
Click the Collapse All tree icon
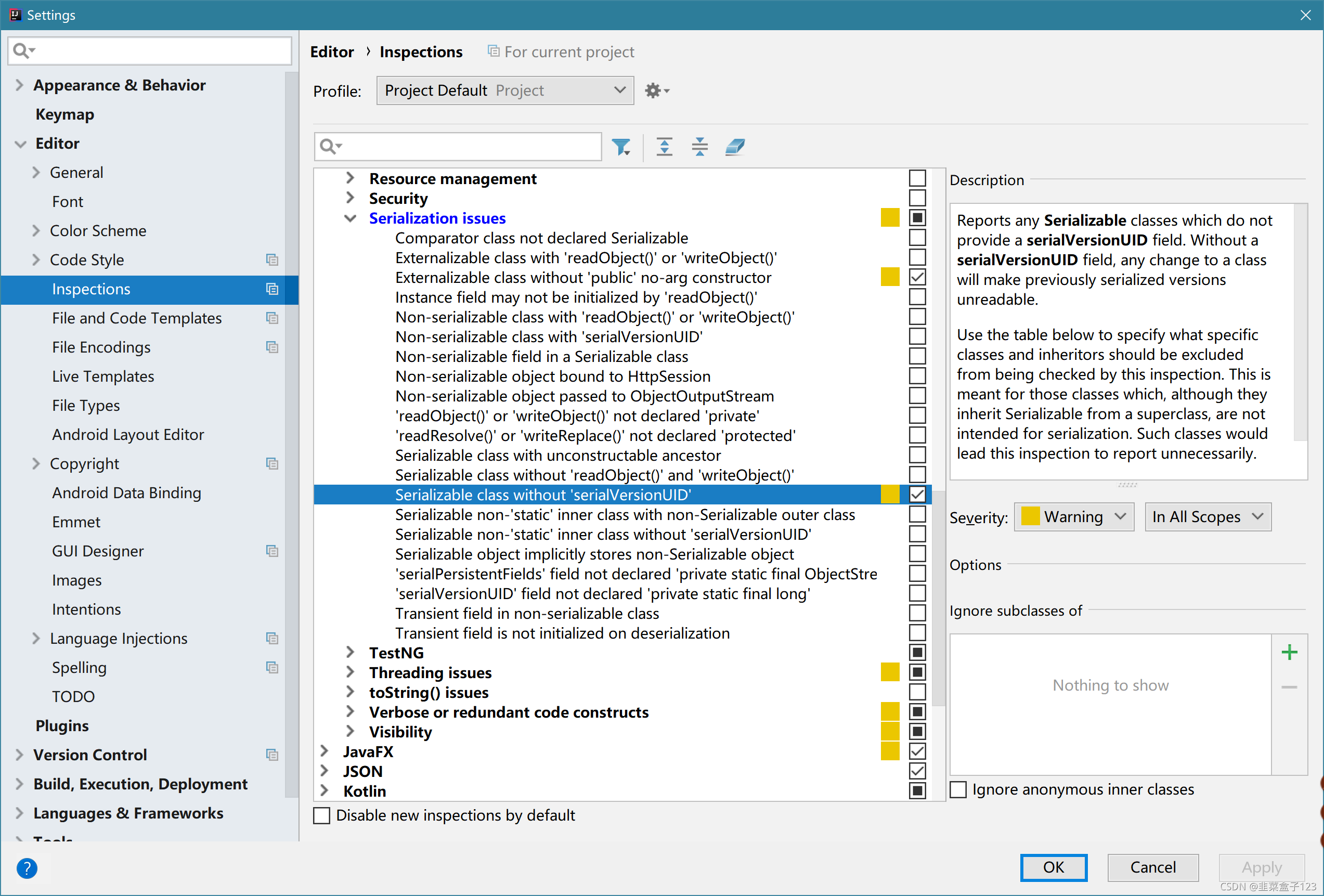(699, 147)
